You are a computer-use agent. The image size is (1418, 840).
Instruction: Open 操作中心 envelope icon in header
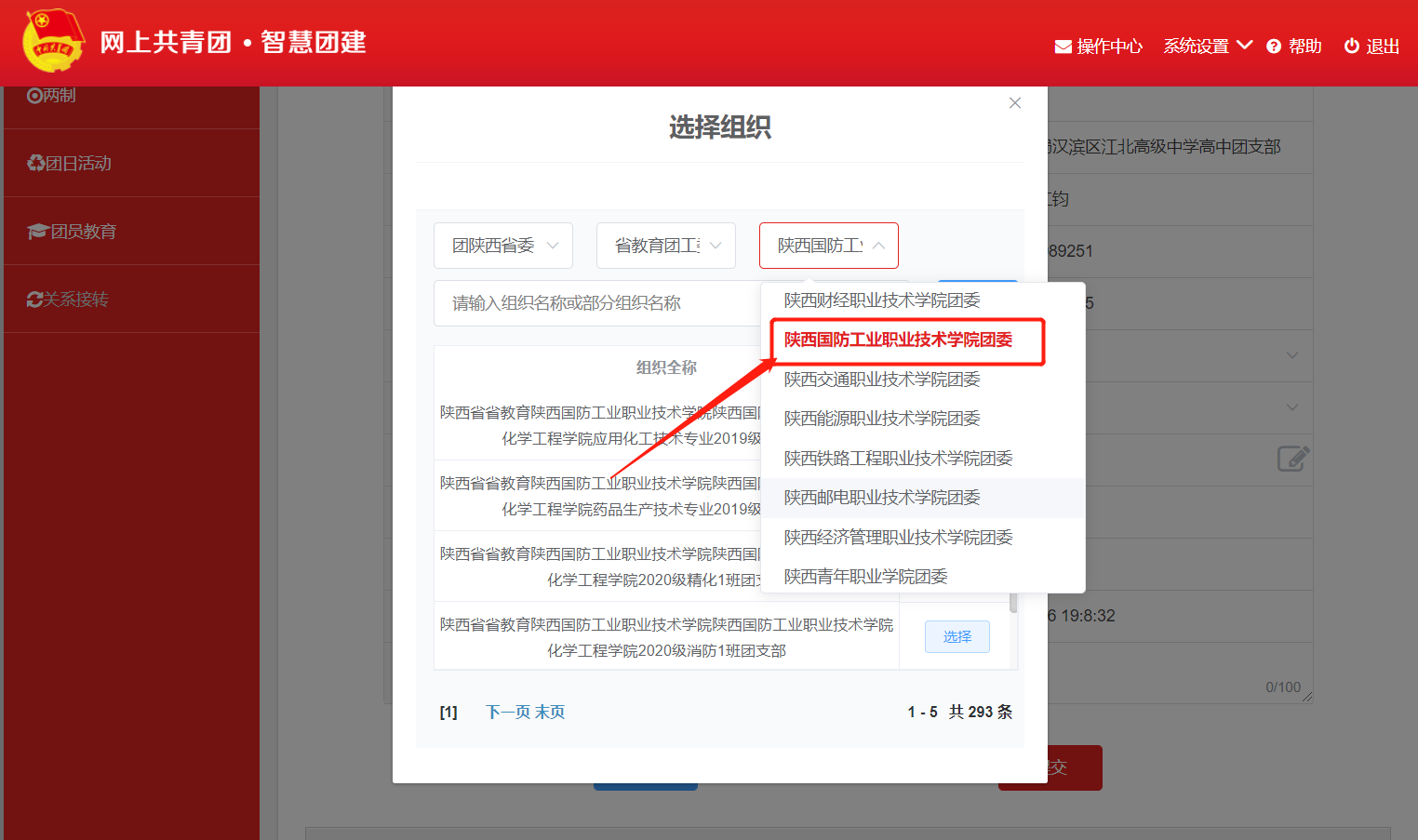(1063, 47)
